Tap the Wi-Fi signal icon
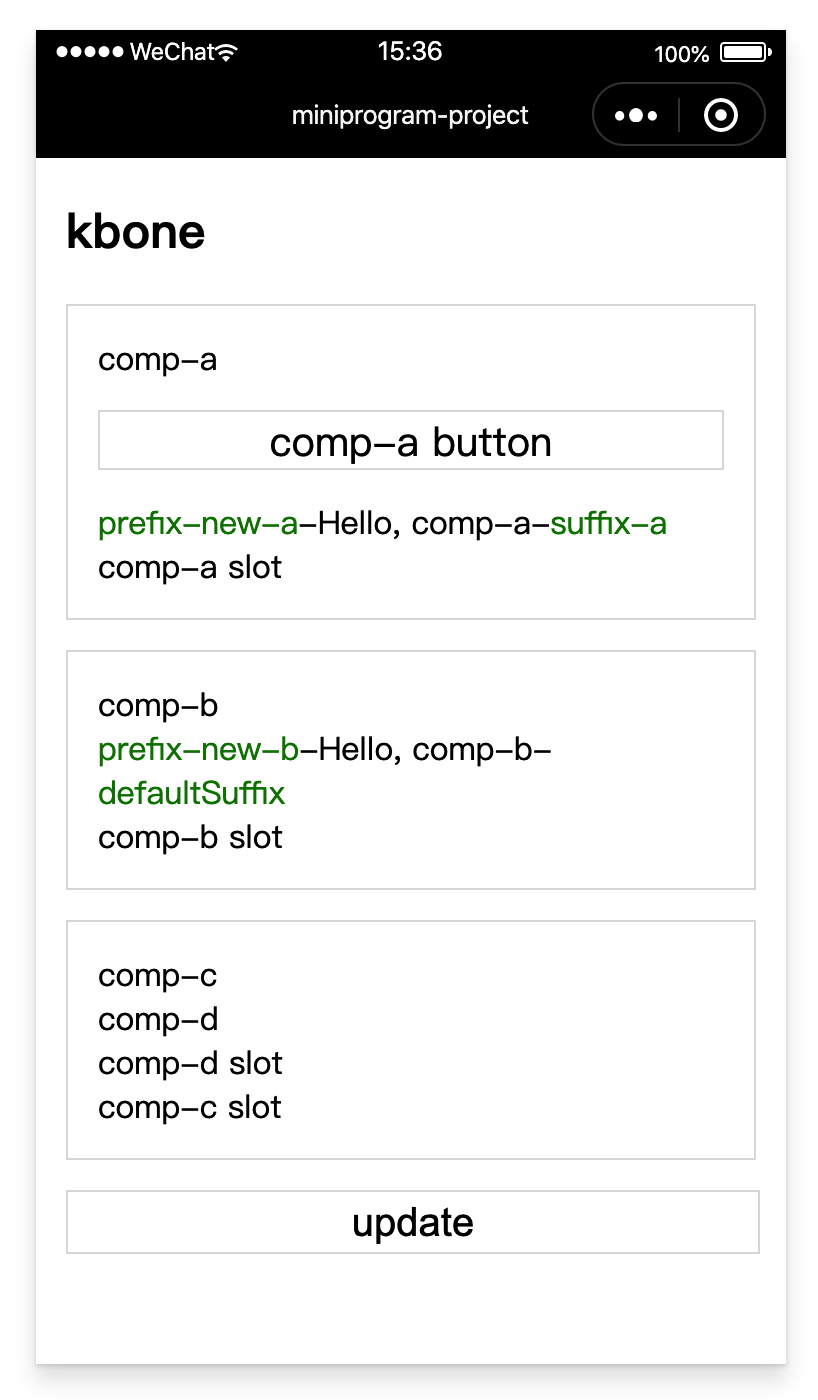The image size is (818, 1400). 227,52
